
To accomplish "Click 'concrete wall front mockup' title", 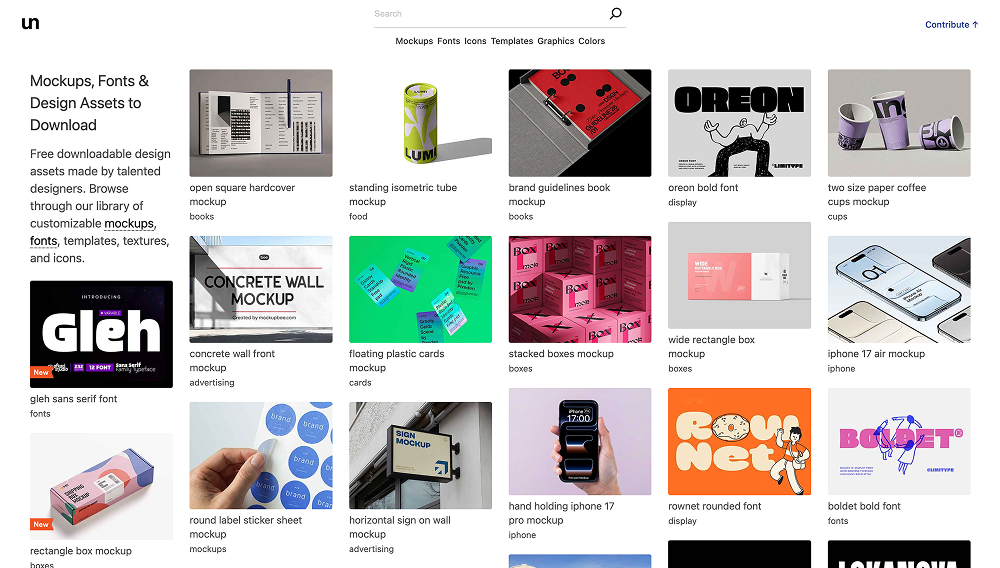I will pos(232,361).
